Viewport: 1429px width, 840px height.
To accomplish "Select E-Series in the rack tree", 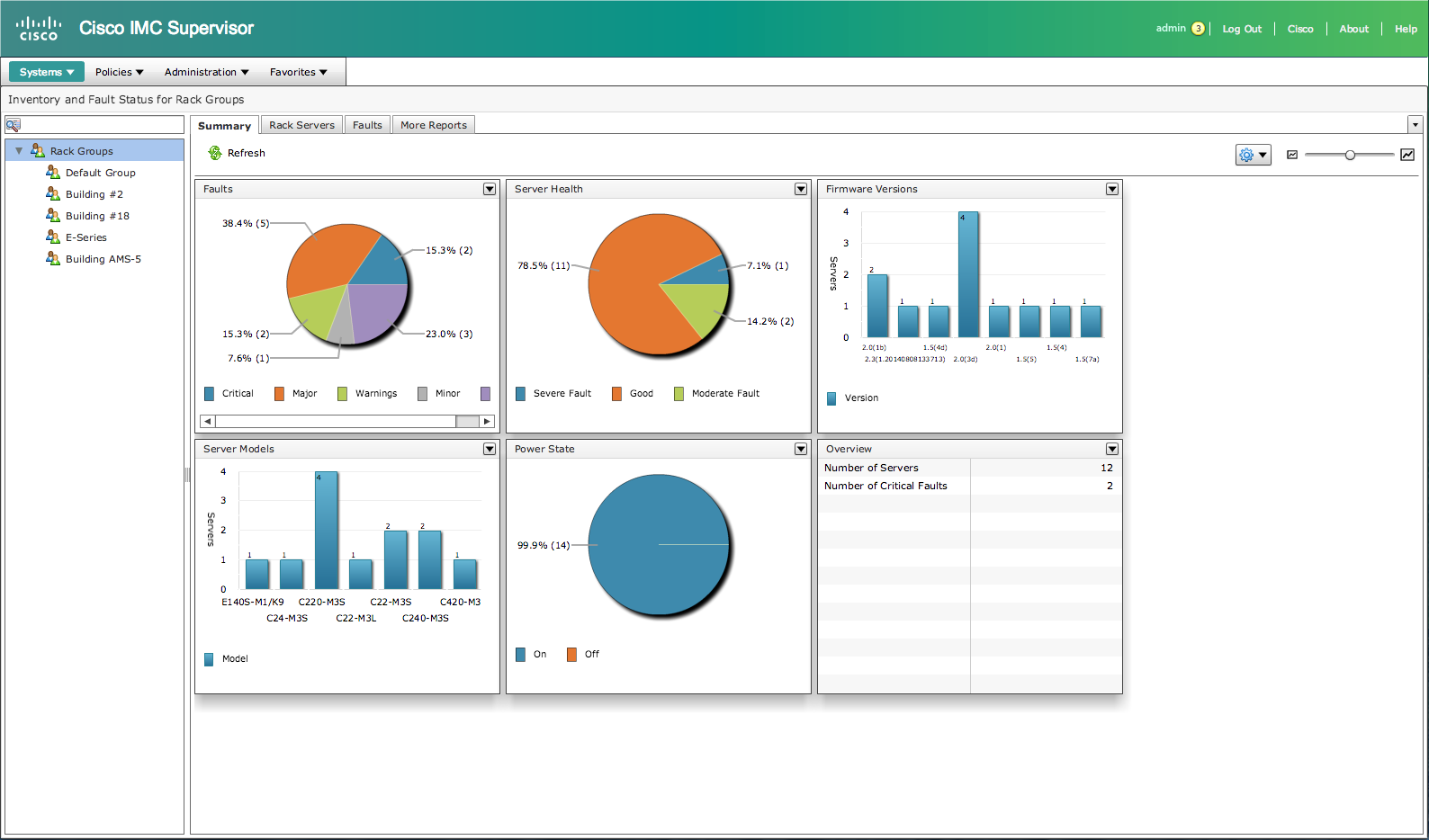I will pyautogui.click(x=86, y=237).
